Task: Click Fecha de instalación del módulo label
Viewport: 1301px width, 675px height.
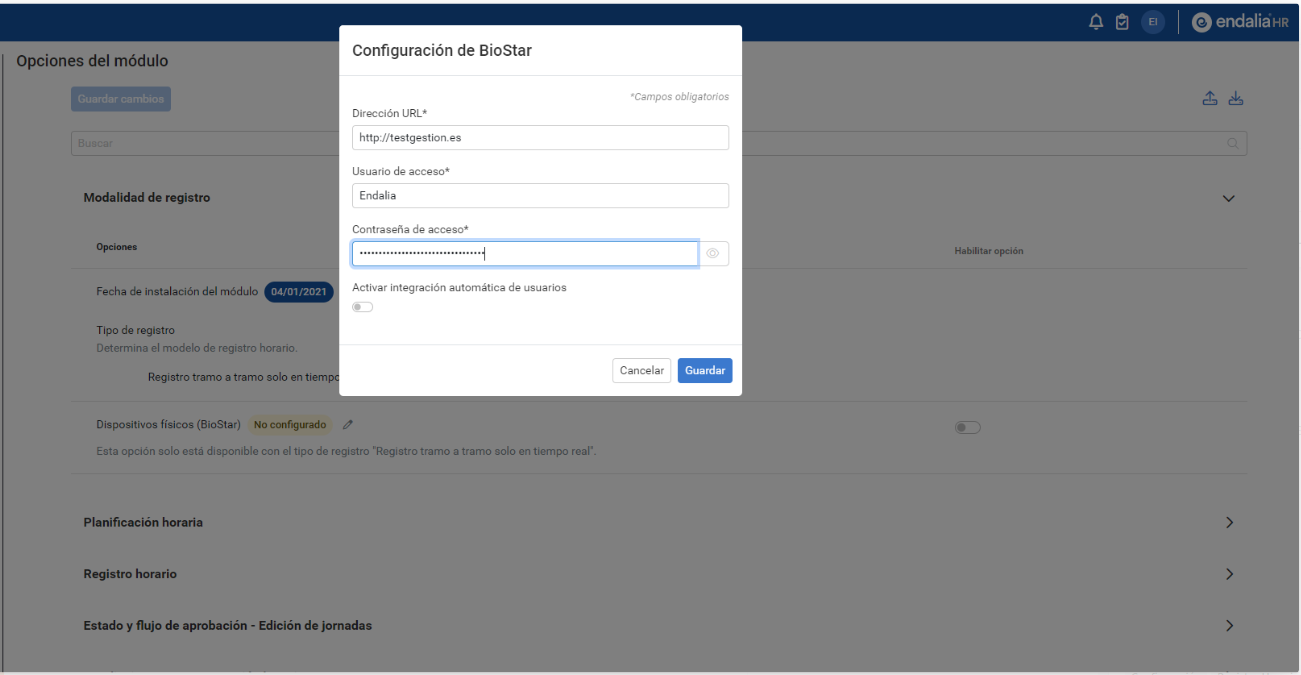Action: [x=177, y=292]
